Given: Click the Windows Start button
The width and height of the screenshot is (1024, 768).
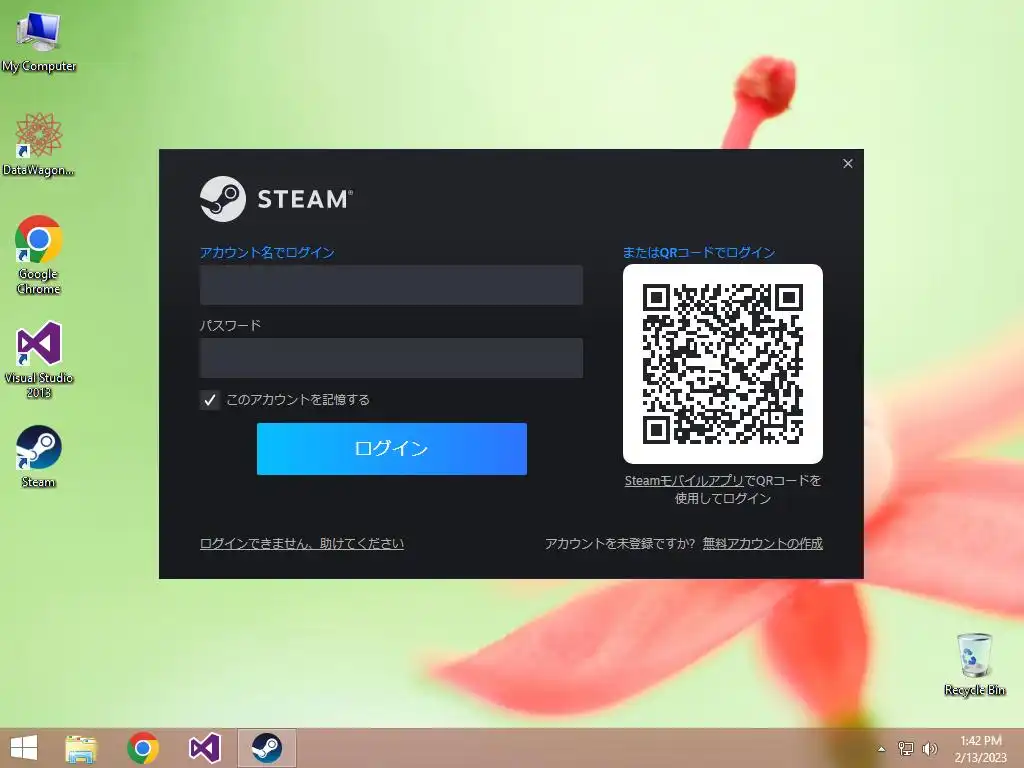Looking at the screenshot, I should tap(24, 748).
